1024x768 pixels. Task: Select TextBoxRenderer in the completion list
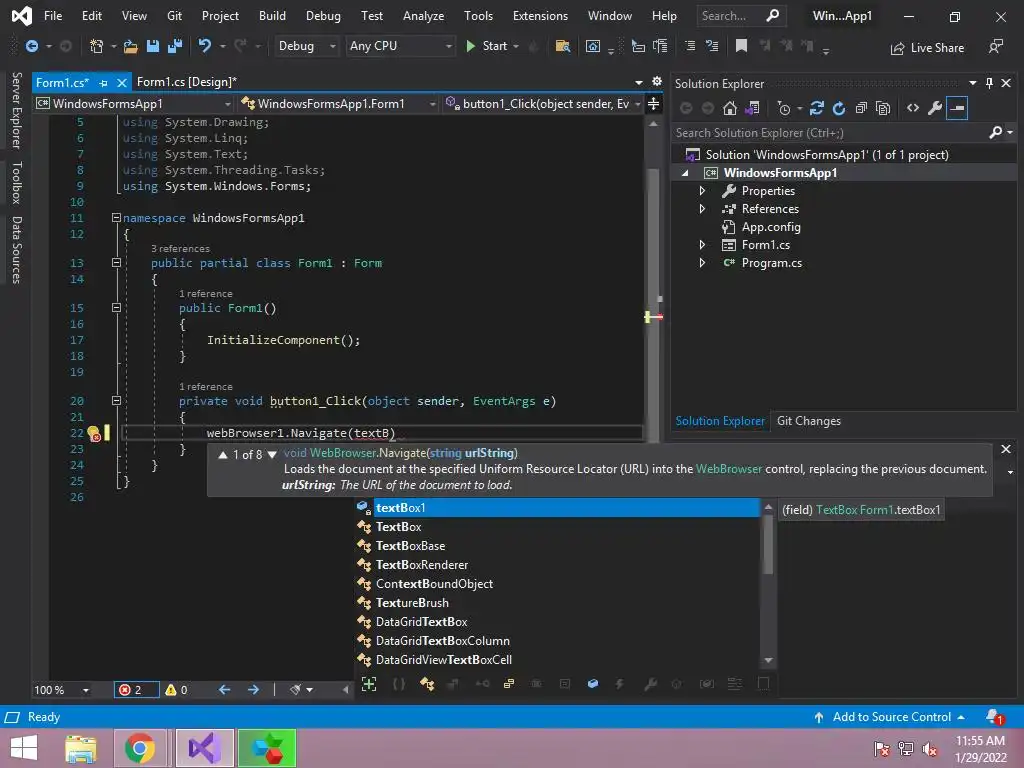(422, 565)
